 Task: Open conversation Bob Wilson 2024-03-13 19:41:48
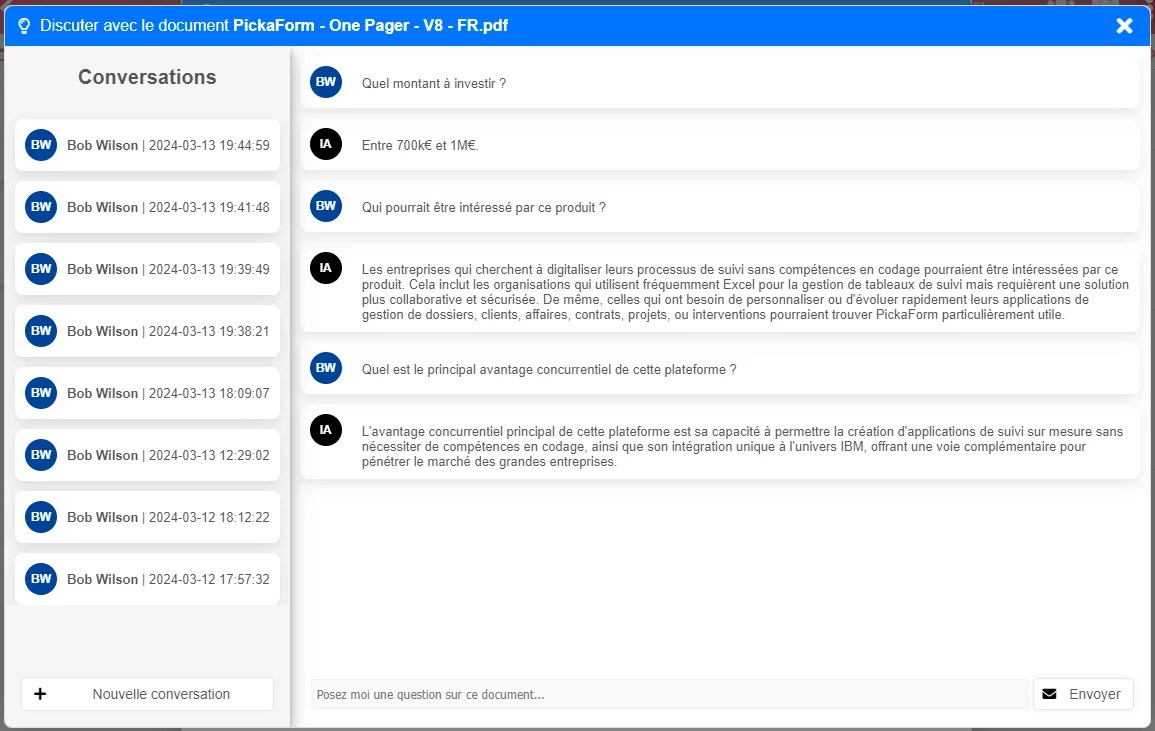click(x=147, y=206)
